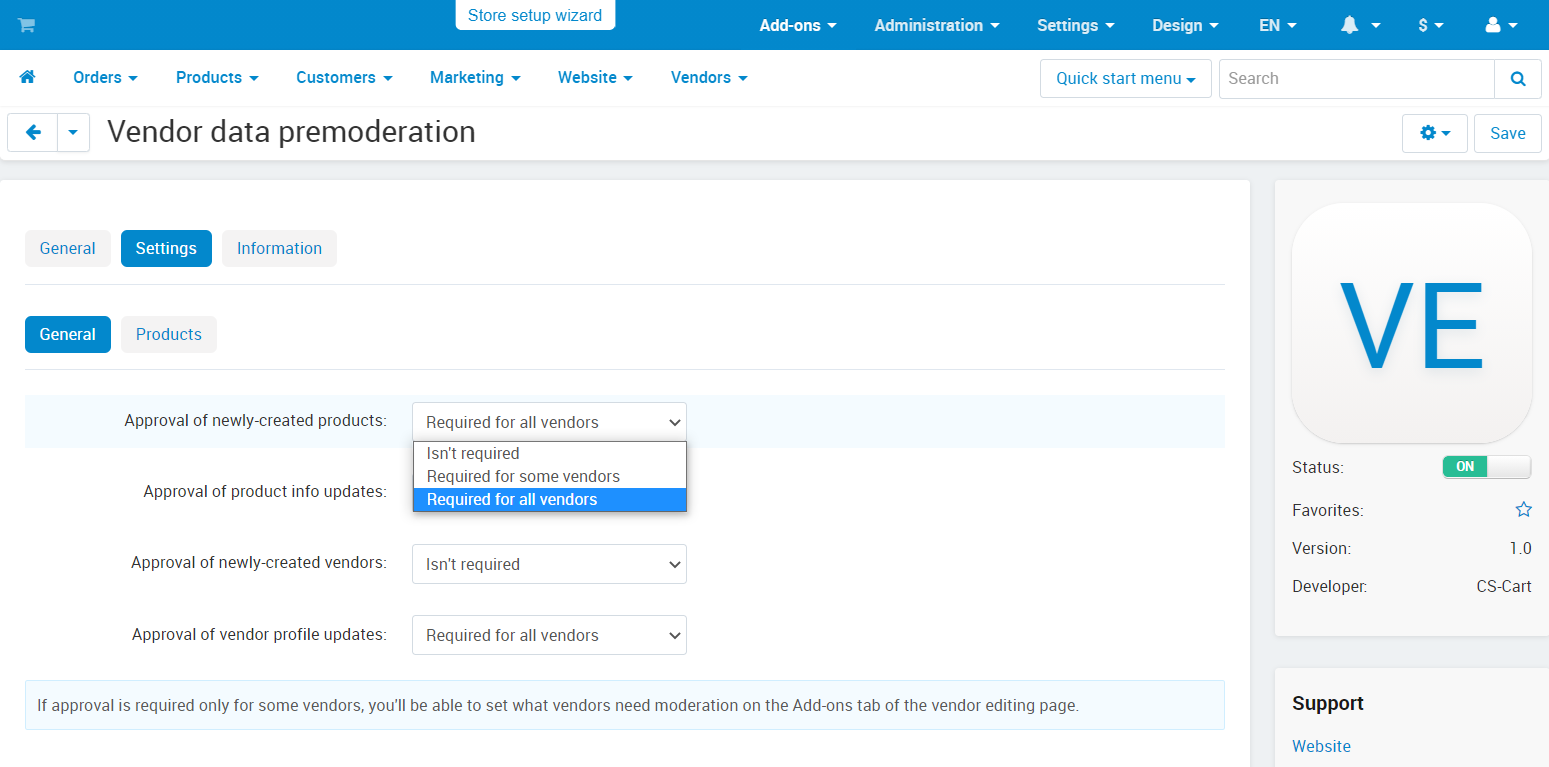Open the Marketing menu

tap(475, 77)
